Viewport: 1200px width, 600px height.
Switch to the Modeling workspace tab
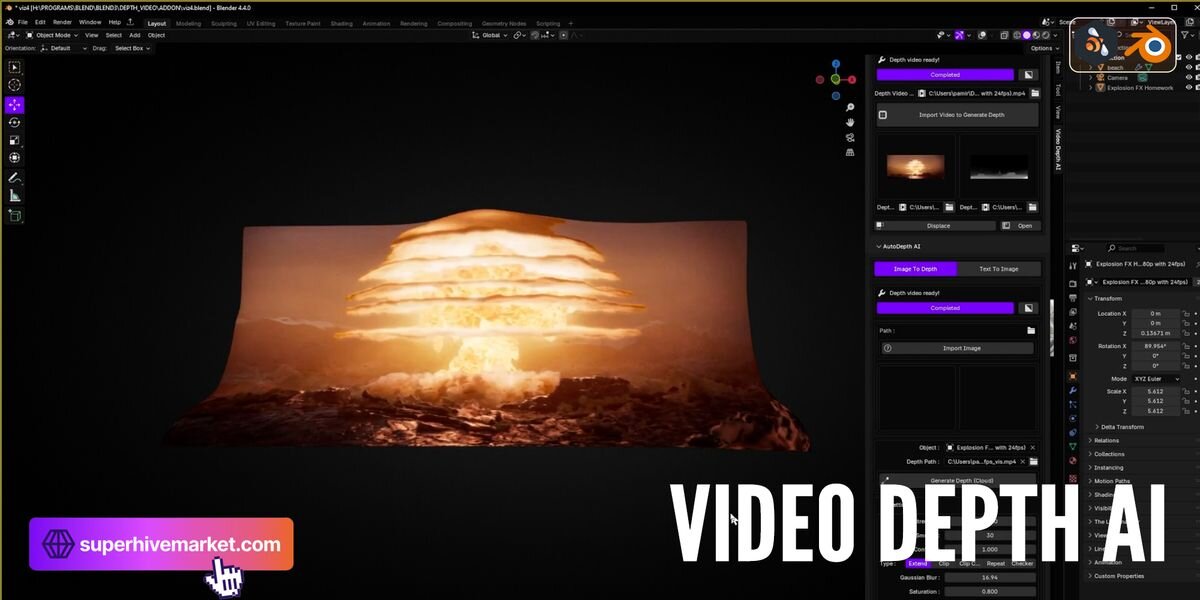[x=188, y=23]
